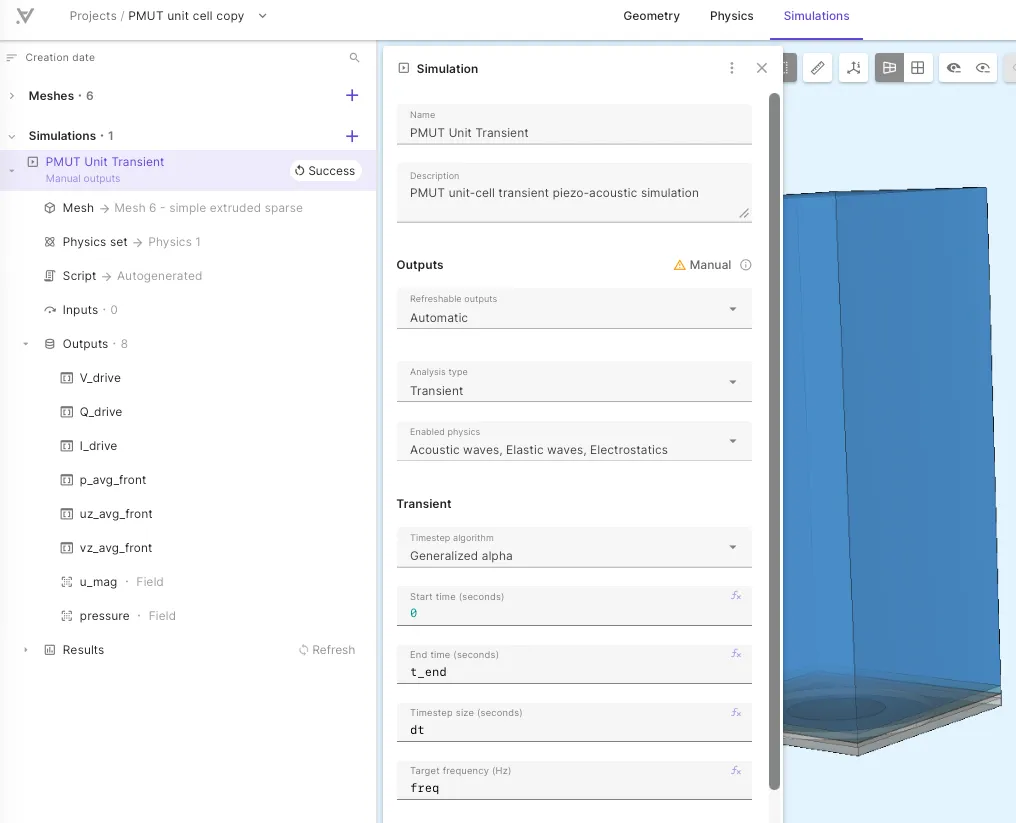Open the Creation date sort options
1016x823 pixels.
pos(51,58)
